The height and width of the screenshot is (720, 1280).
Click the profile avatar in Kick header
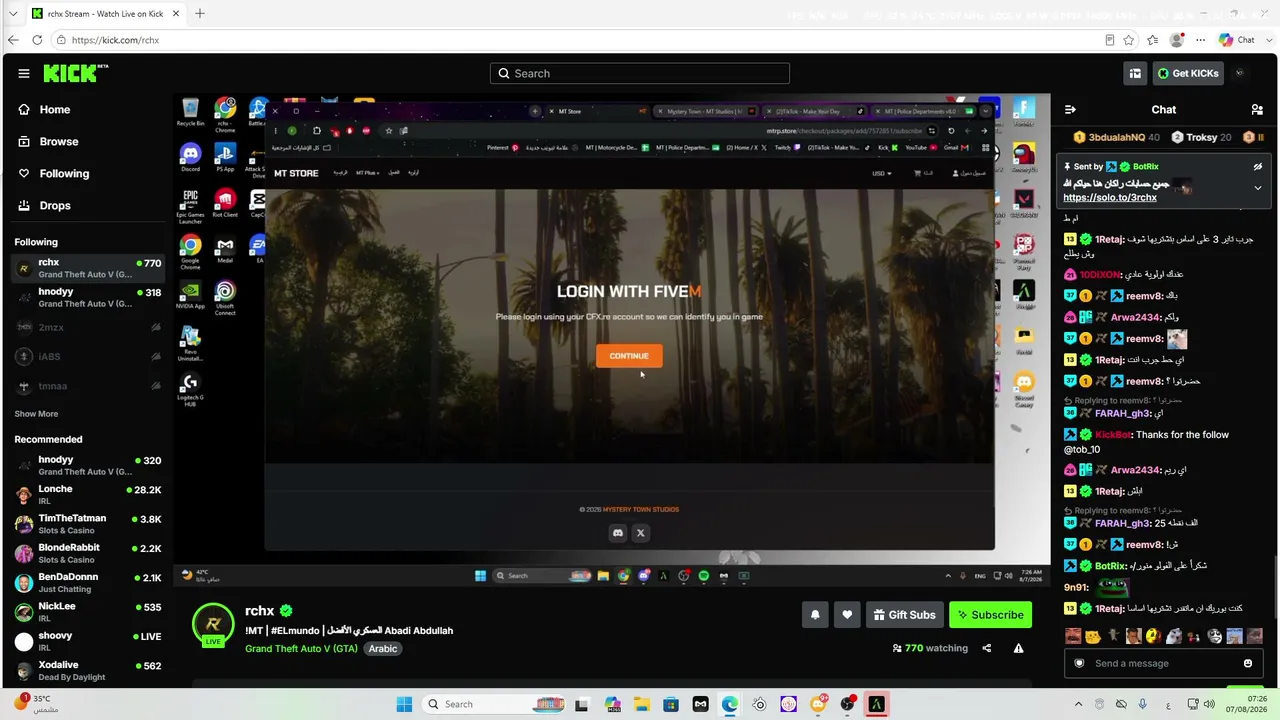pos(1240,73)
